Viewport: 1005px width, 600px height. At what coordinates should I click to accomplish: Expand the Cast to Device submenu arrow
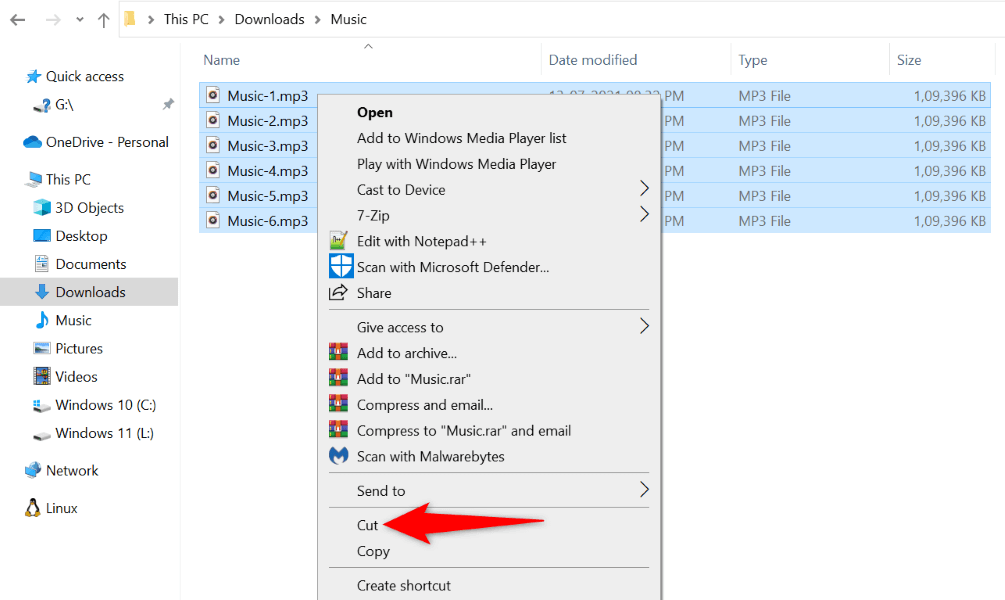click(x=644, y=189)
